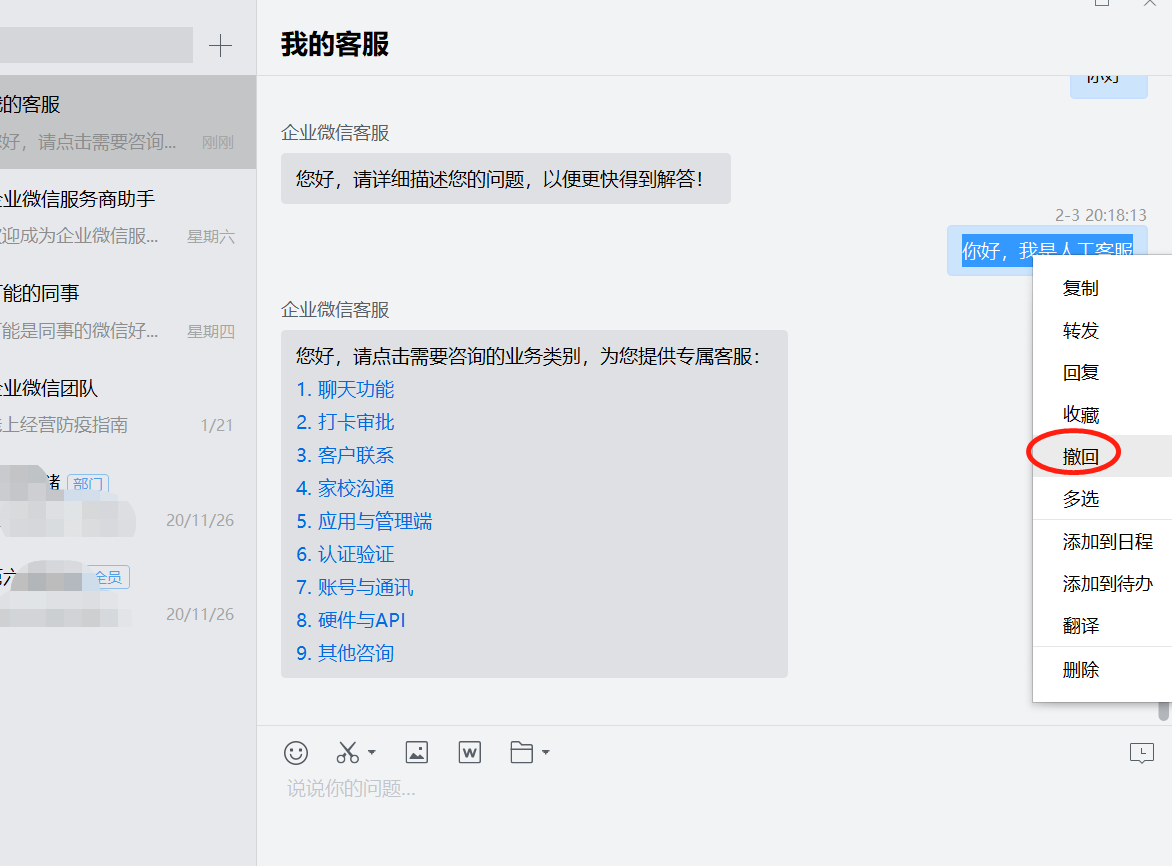Expand the folder options dropdown arrow
The height and width of the screenshot is (866, 1172).
tap(546, 752)
